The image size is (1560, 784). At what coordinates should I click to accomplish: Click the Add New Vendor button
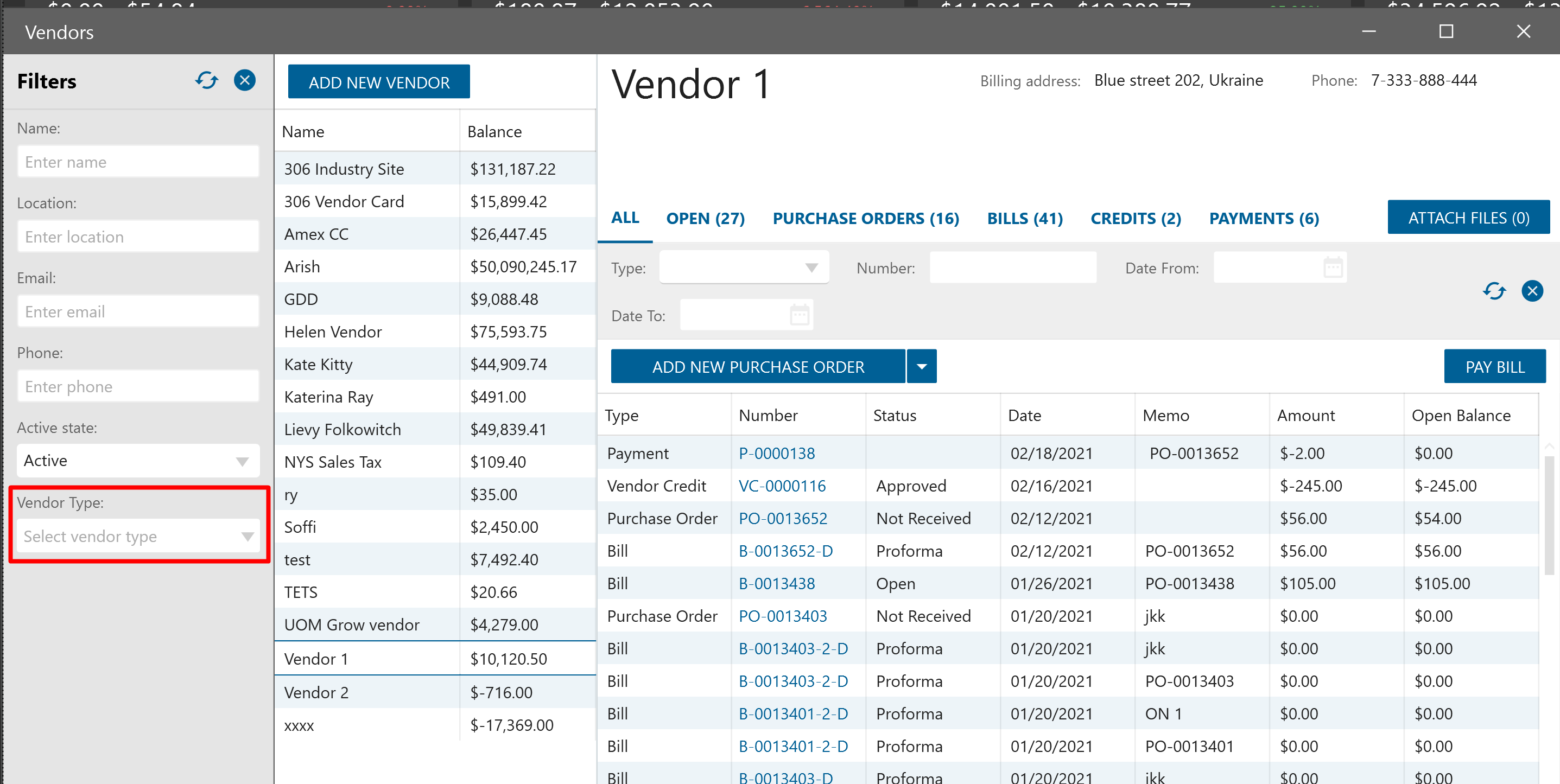tap(378, 82)
